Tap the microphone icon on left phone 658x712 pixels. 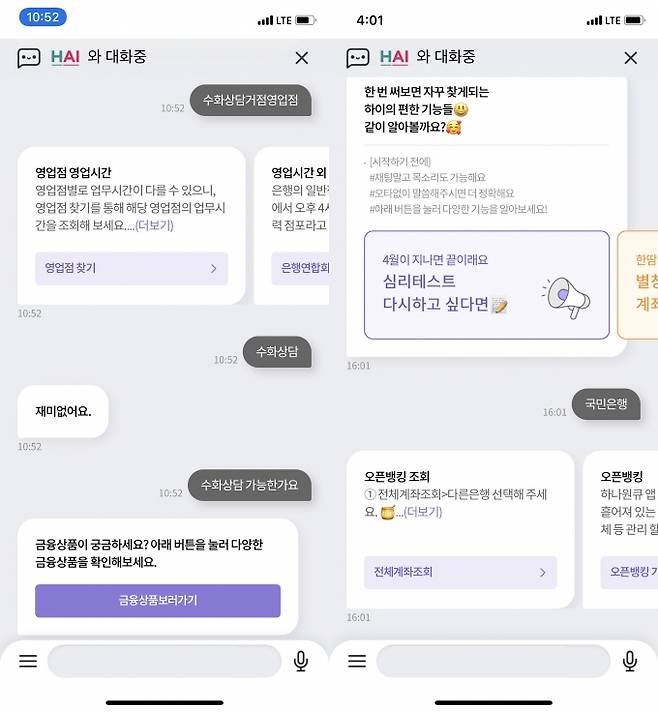pyautogui.click(x=301, y=661)
